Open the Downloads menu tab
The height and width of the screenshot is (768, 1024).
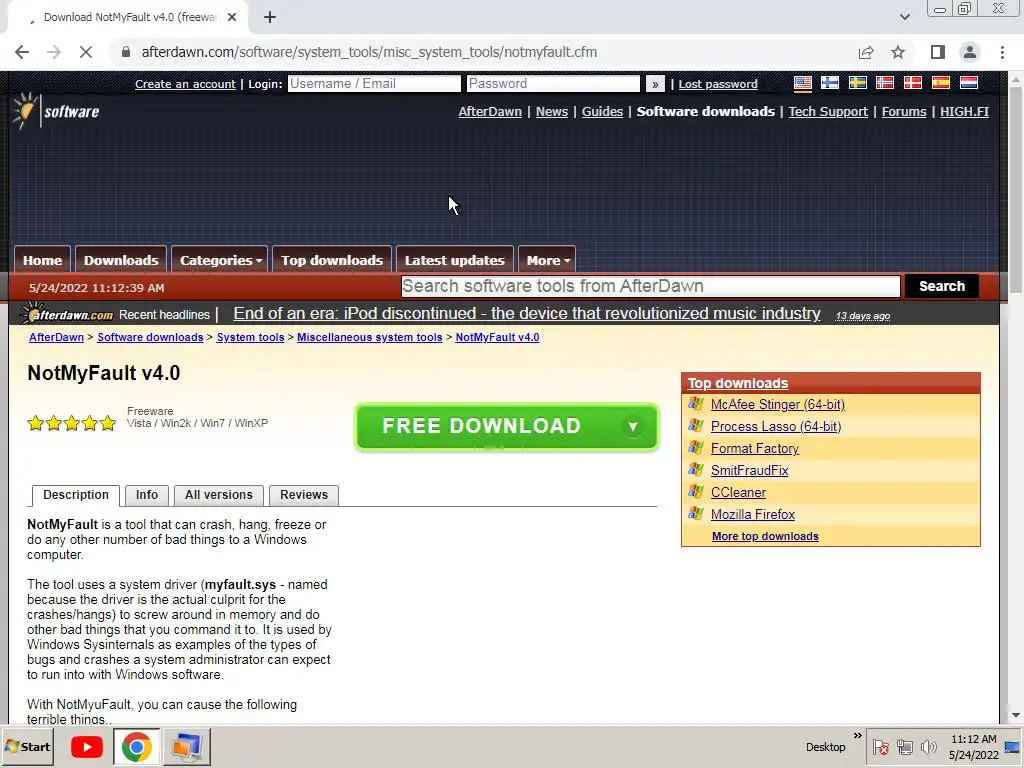[121, 260]
